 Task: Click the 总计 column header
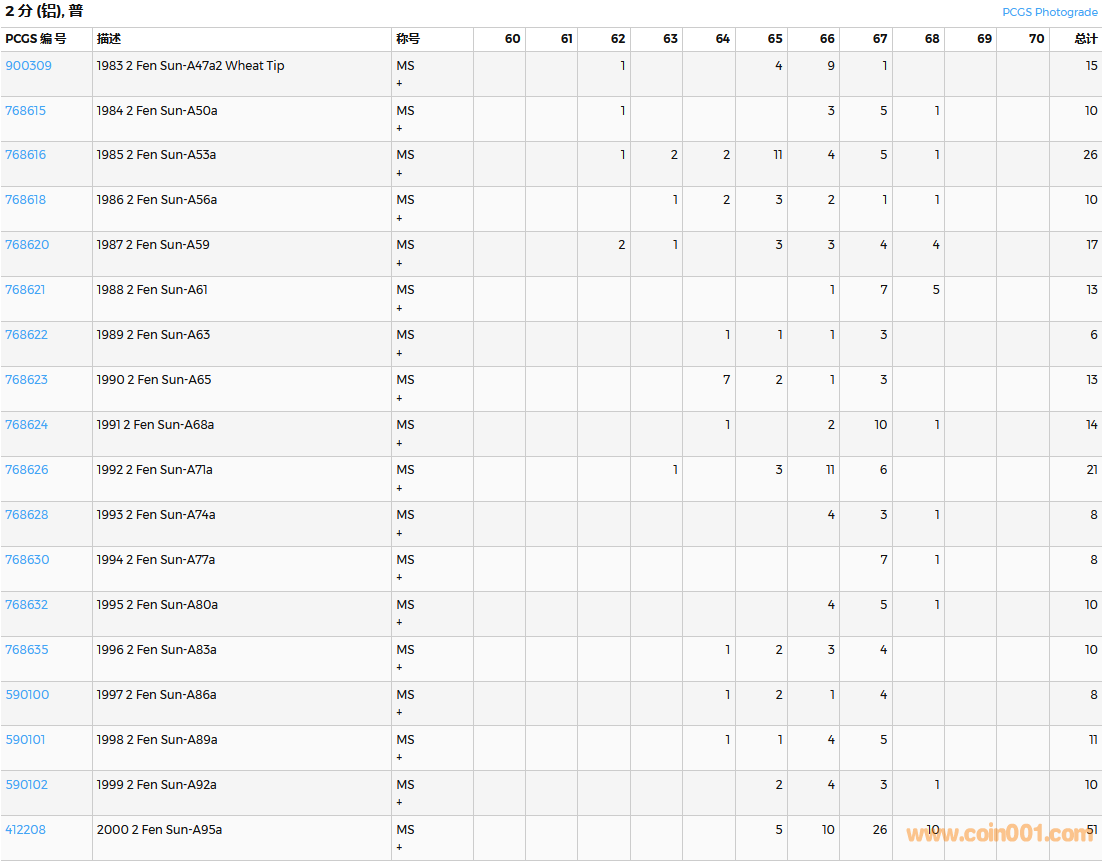tap(1085, 39)
